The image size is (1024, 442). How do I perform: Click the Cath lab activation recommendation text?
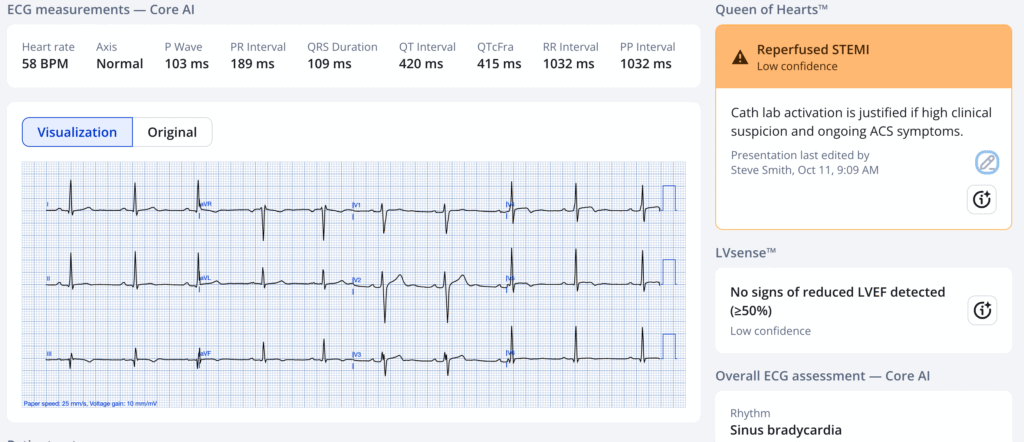coord(846,122)
